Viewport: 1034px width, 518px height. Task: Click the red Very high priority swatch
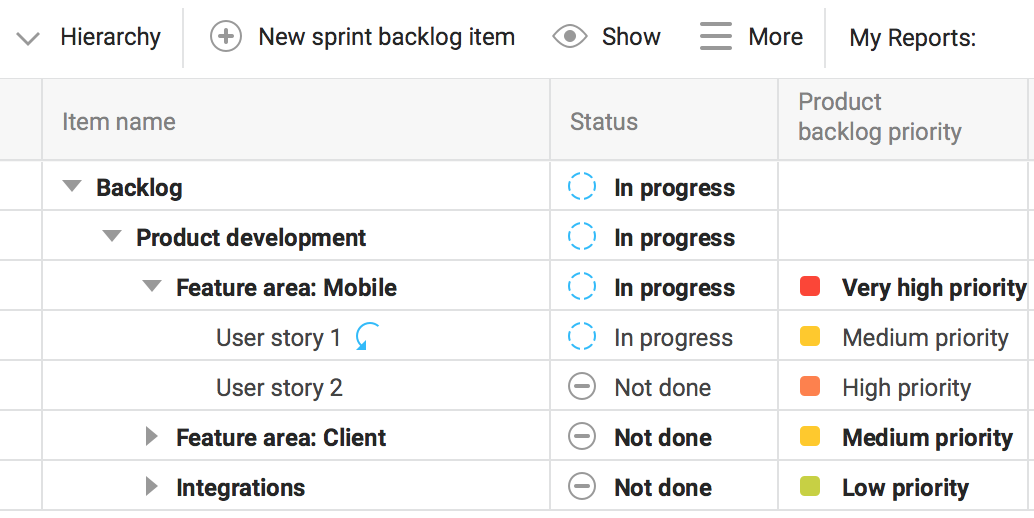(810, 287)
